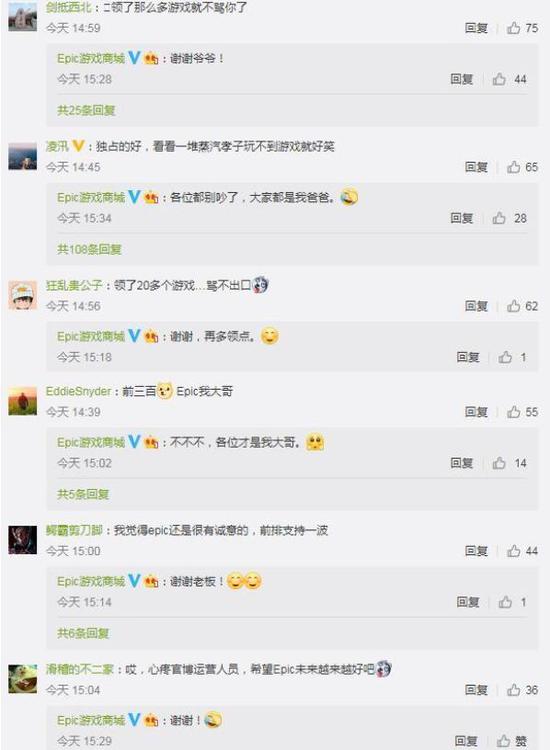Screen dimensions: 550x750
Task: Open EddieSnyder's user profile link
Action: tap(78, 391)
